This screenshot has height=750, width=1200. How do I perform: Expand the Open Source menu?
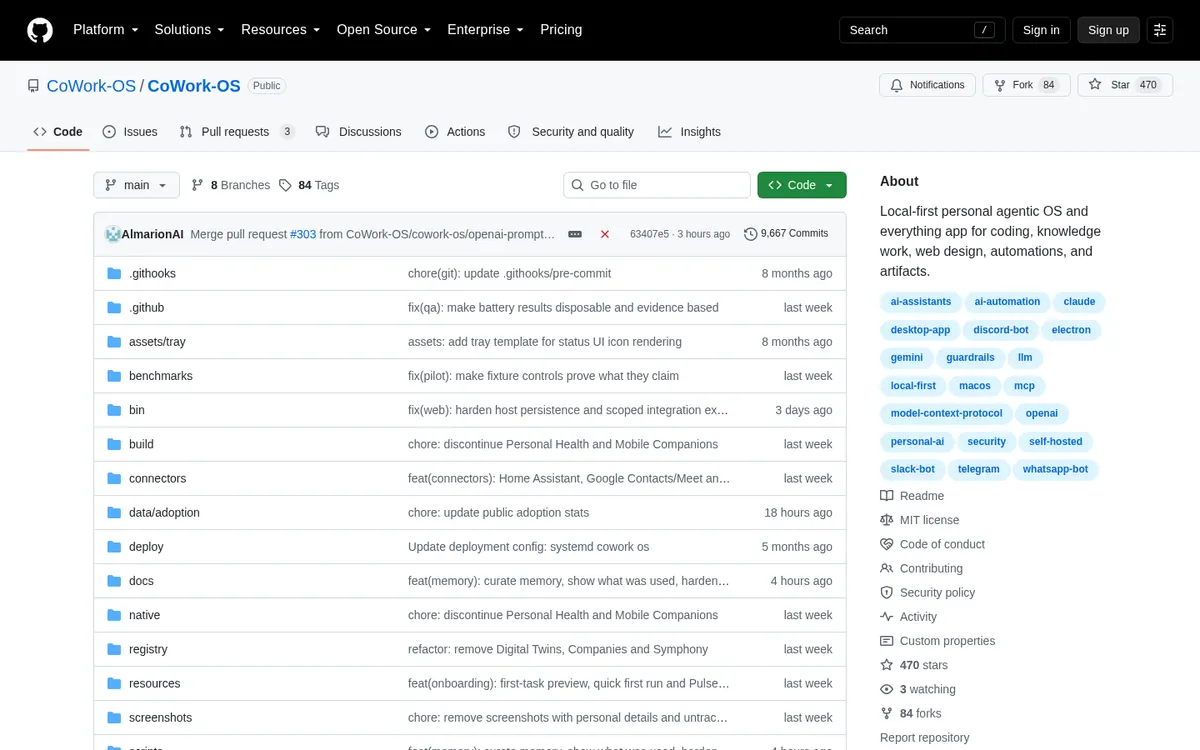[x=384, y=30]
